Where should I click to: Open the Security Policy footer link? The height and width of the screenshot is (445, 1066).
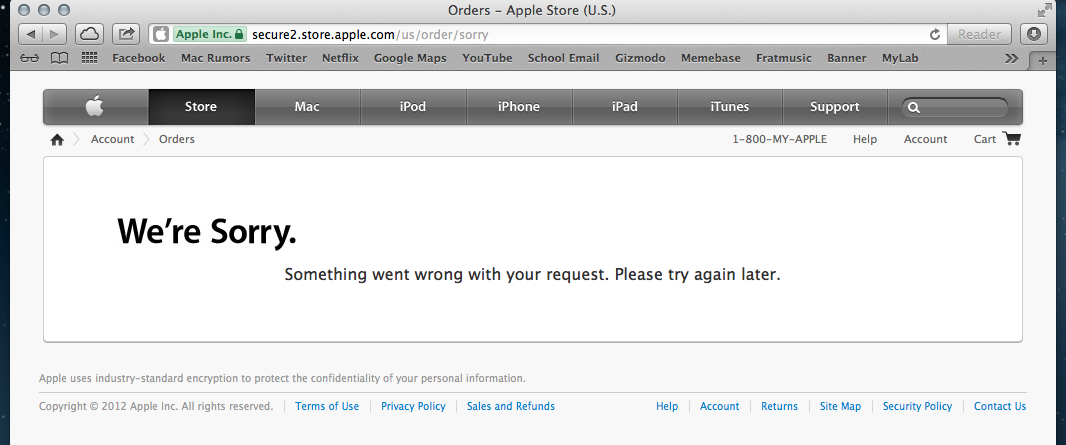pos(917,406)
